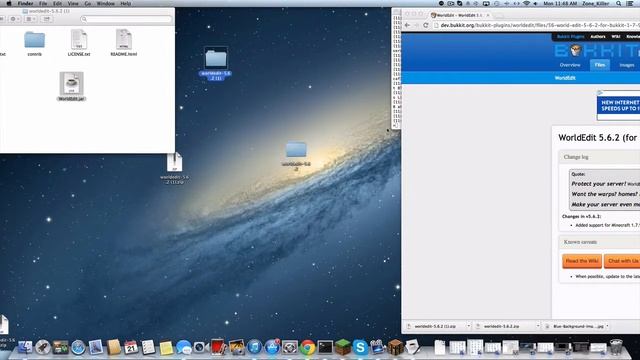
Task: Open the Wiki link in Bukkit header
Action: click(x=616, y=37)
